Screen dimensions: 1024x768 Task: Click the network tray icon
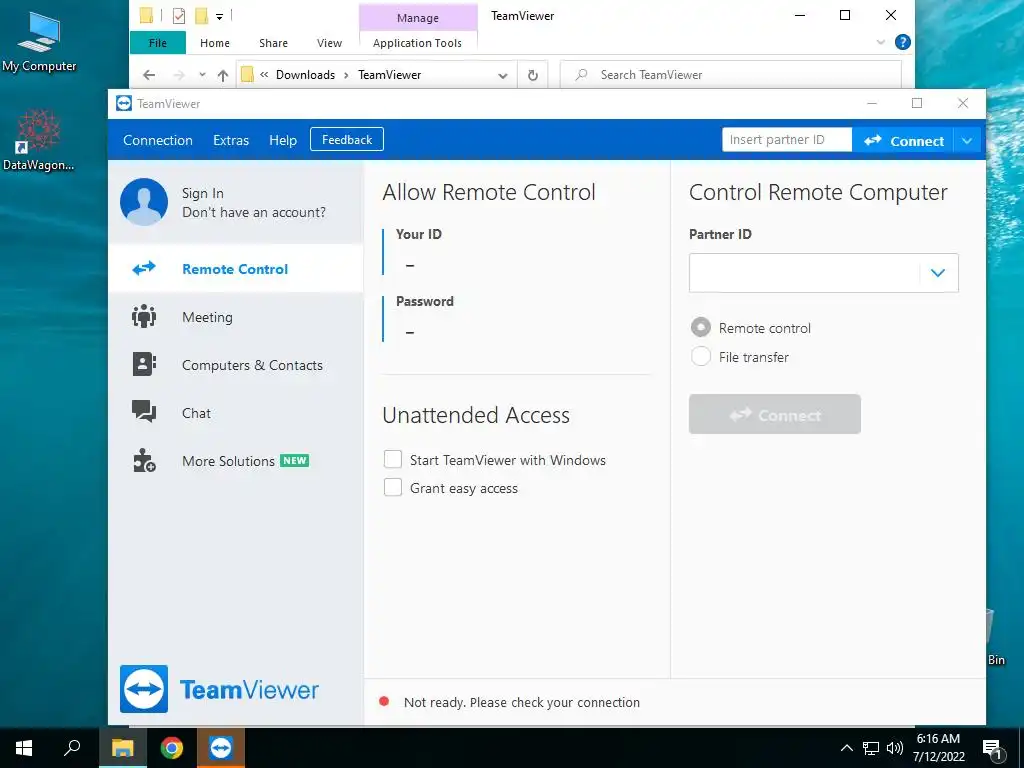pyautogui.click(x=871, y=748)
